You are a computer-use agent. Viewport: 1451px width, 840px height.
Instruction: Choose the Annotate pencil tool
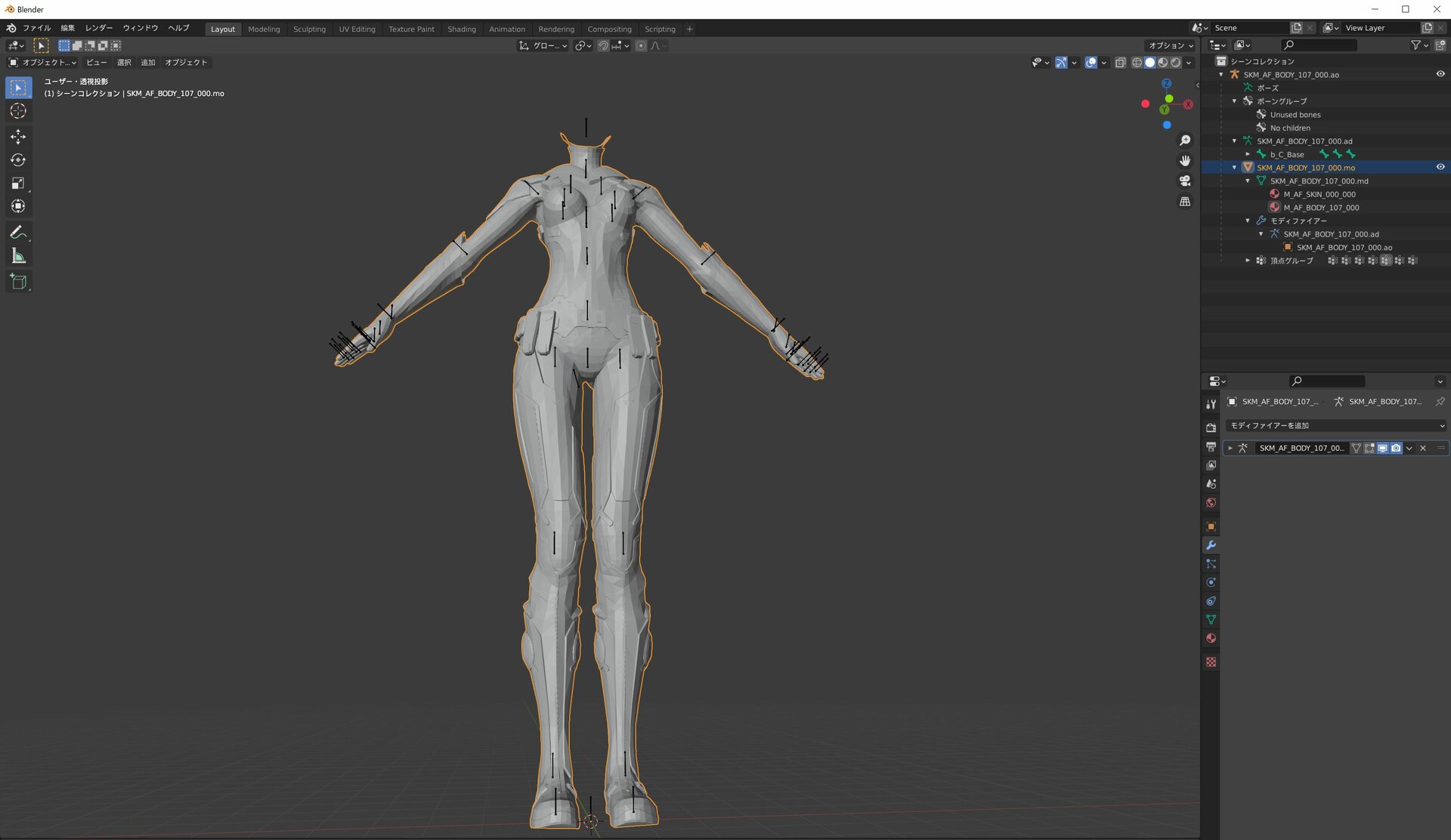coord(18,233)
